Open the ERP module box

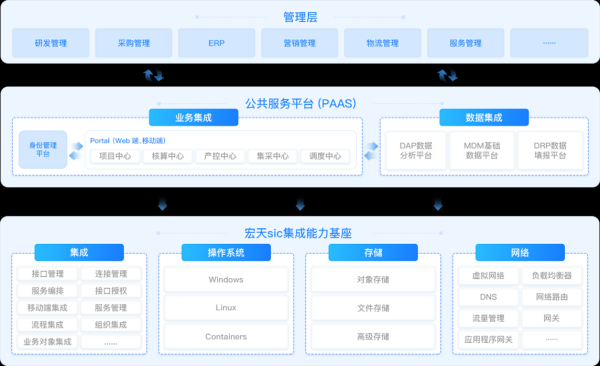217,43
